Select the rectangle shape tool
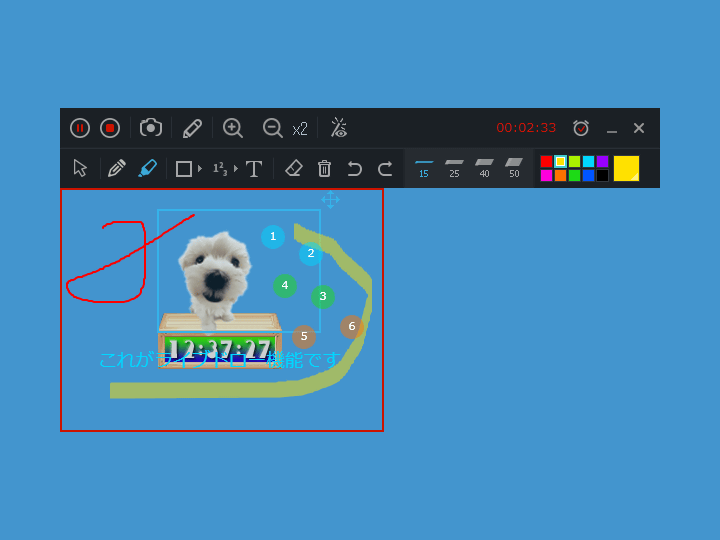This screenshot has width=720, height=540. [184, 169]
